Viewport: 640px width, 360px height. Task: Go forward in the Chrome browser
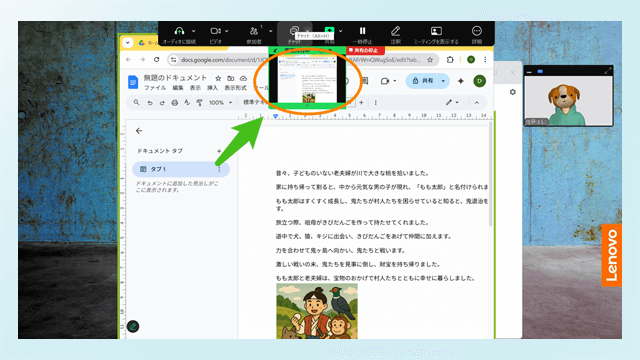coord(142,60)
